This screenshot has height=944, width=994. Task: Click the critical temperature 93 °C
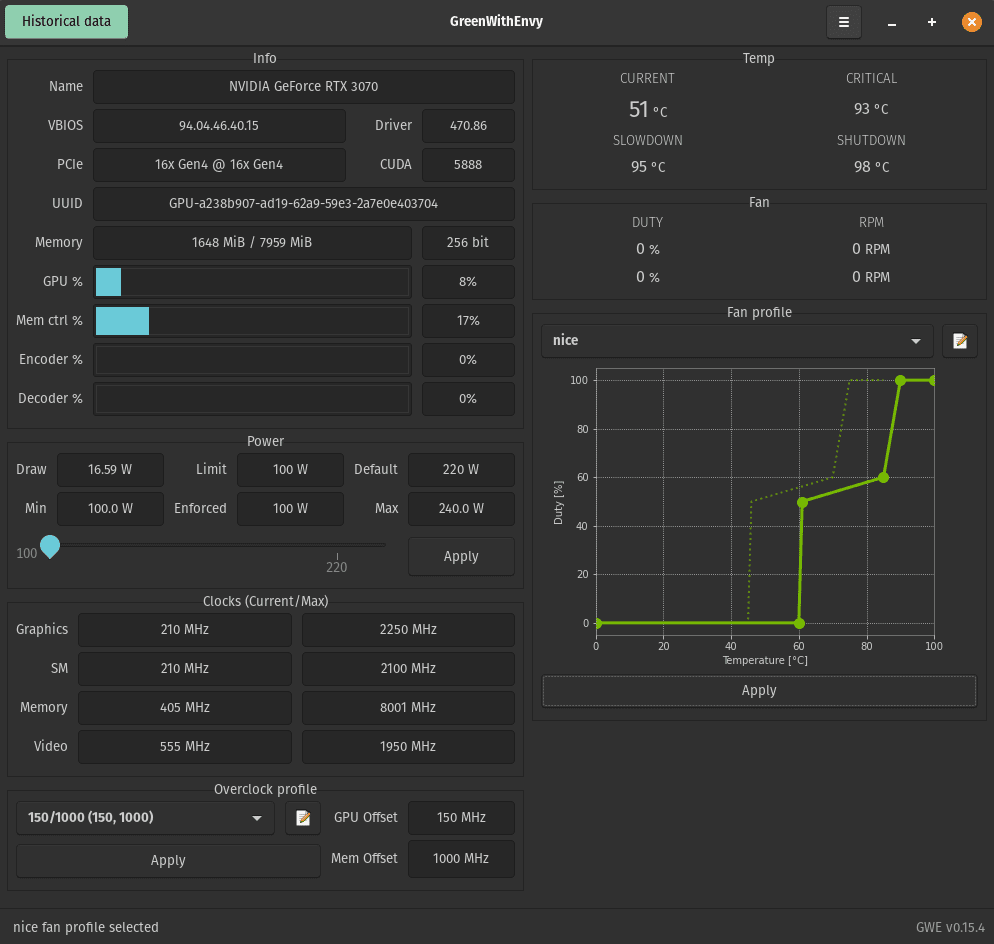[x=871, y=109]
